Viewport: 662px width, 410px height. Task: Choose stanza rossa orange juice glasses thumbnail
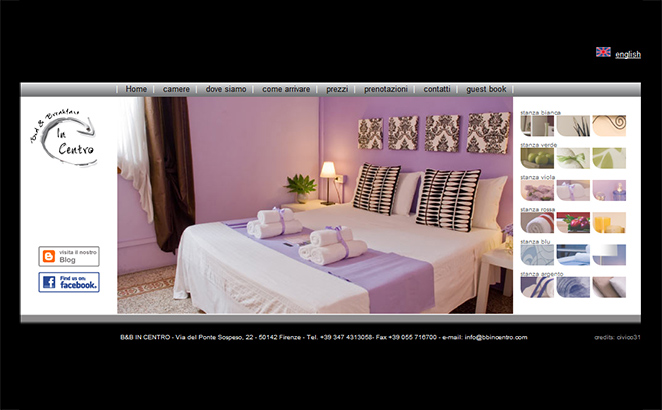point(609,222)
